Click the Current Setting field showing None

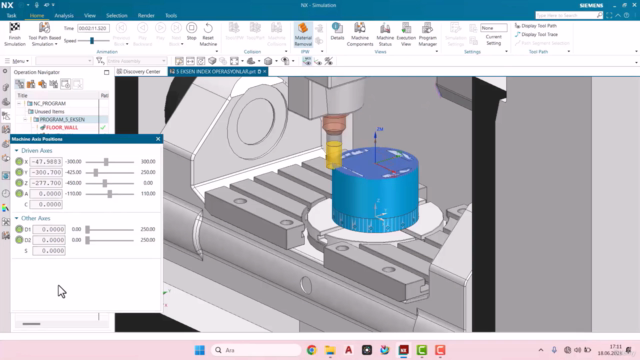493,28
